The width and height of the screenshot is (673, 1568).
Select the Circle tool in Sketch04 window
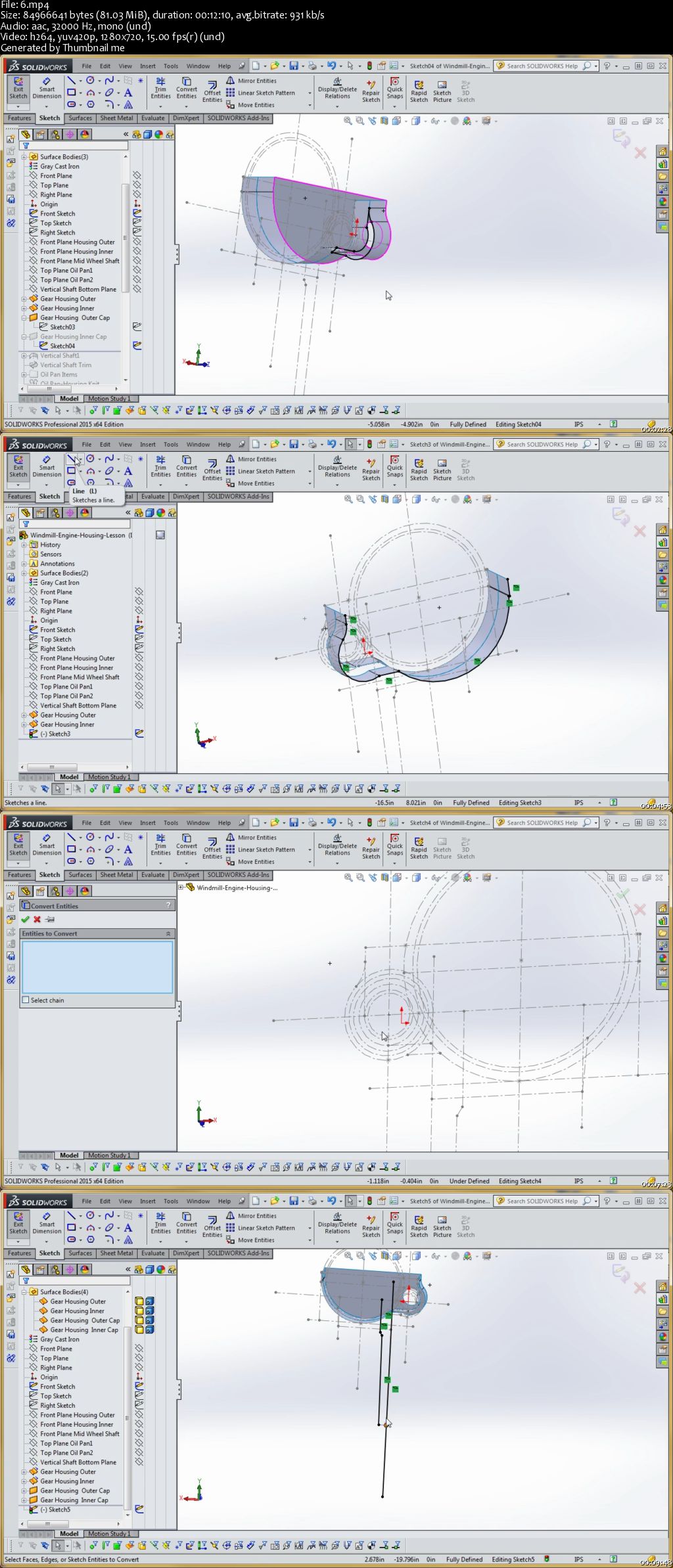point(90,80)
